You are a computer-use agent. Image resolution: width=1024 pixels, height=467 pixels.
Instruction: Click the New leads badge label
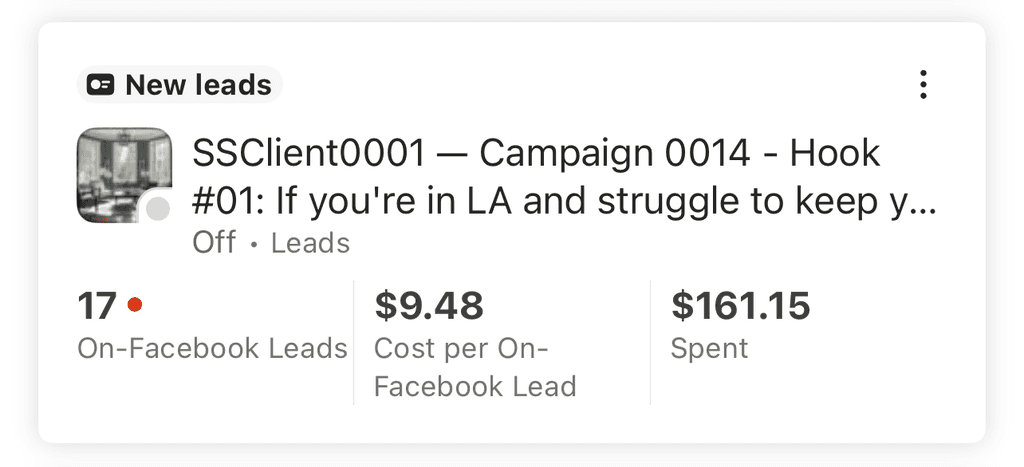[x=198, y=85]
